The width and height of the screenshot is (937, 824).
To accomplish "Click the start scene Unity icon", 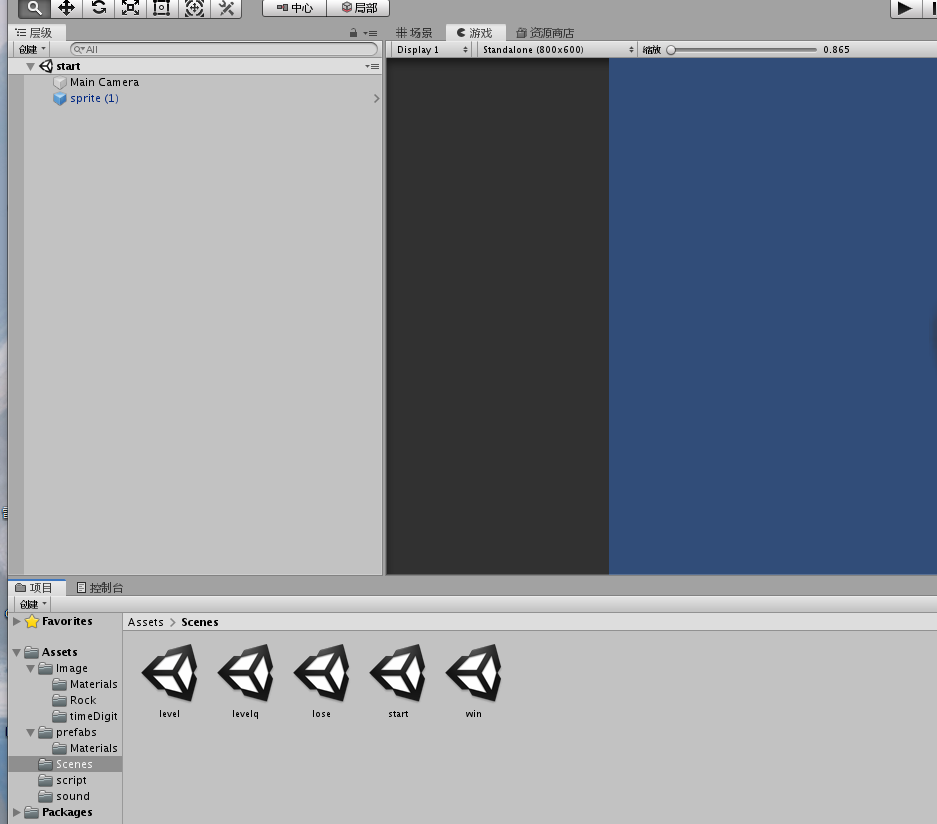I will pos(46,66).
